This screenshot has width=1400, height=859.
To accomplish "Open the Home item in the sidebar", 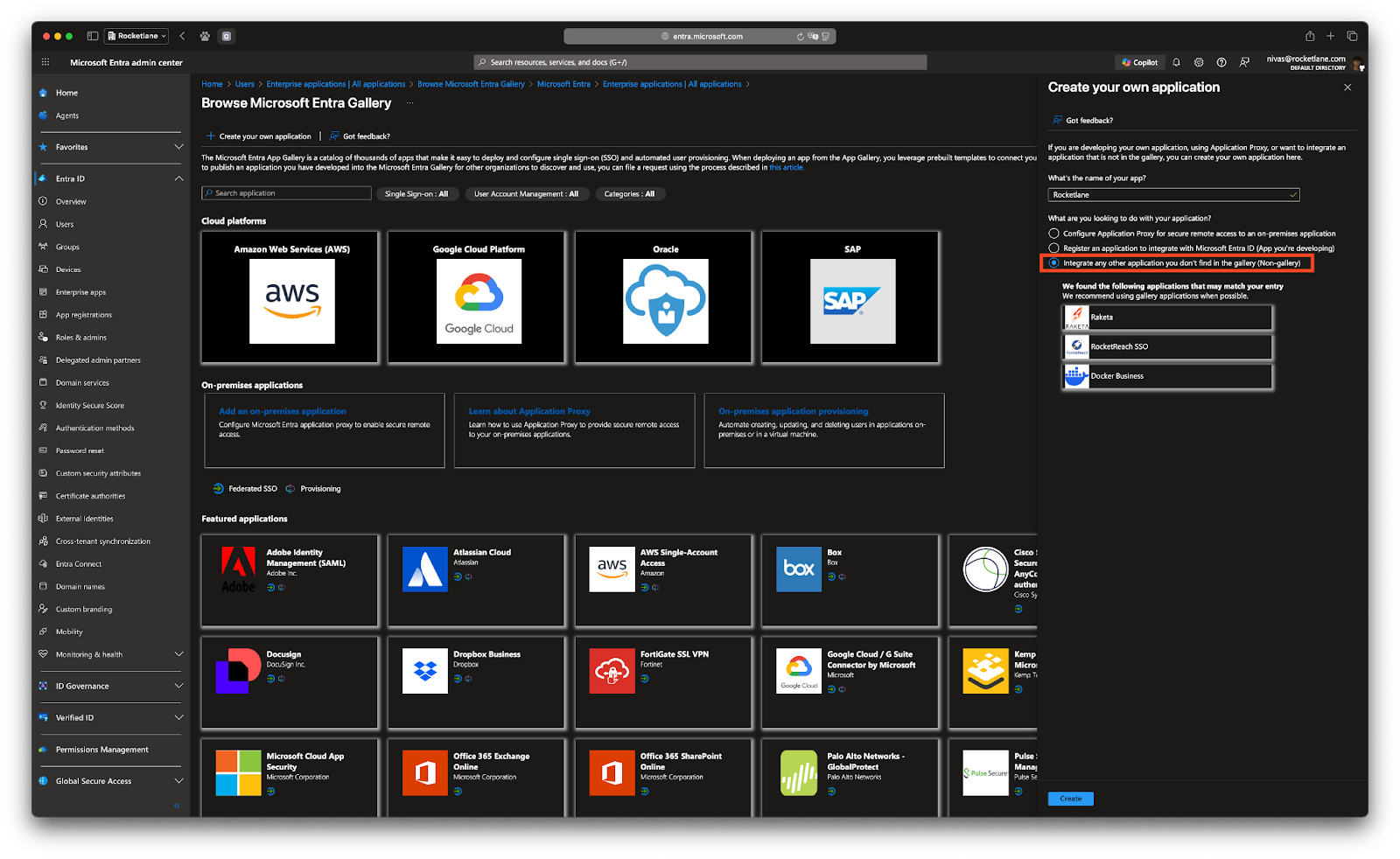I will (x=66, y=93).
